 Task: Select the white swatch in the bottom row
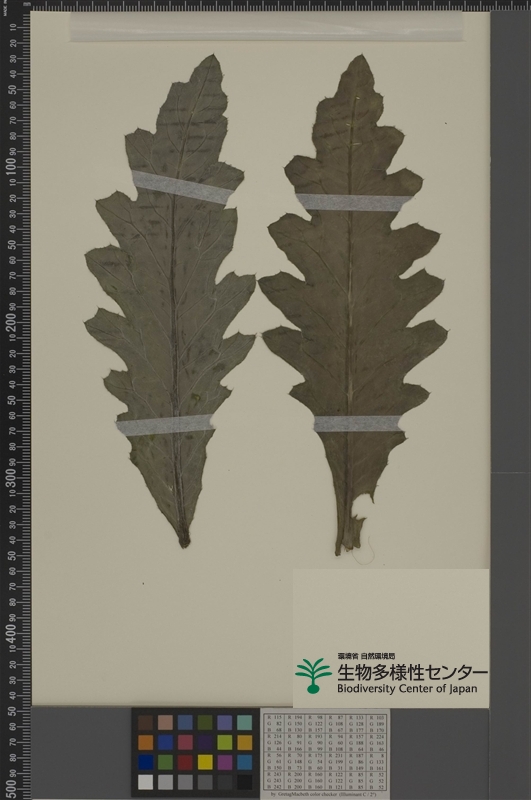pos(145,782)
